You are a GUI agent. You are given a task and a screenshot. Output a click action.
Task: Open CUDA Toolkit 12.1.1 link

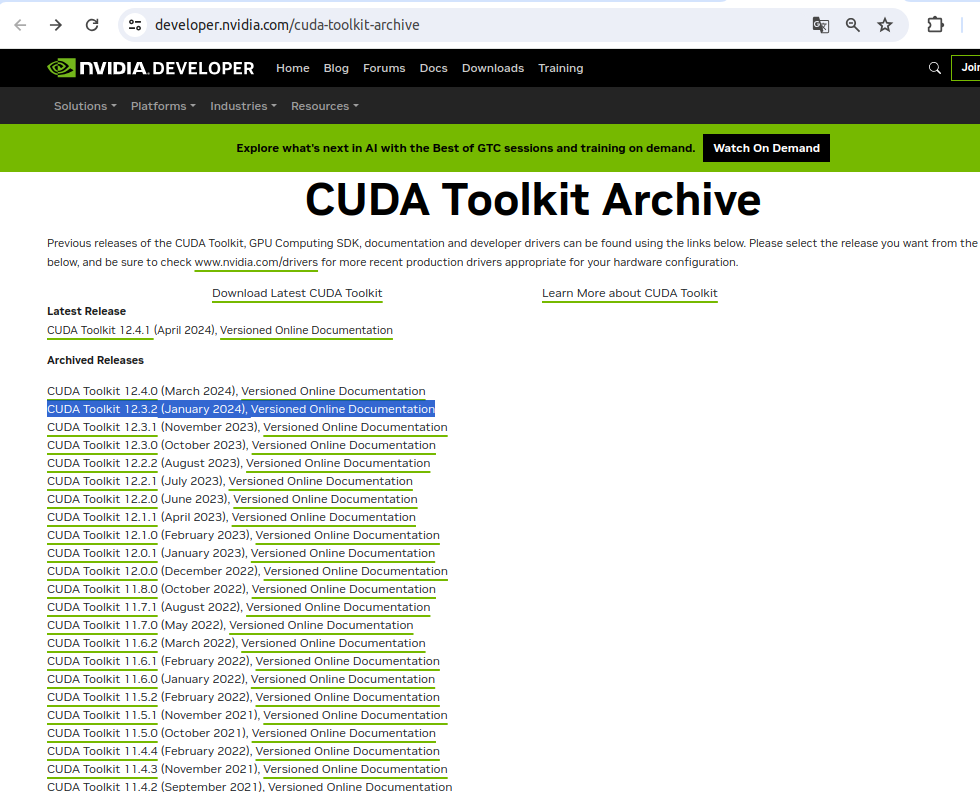tap(102, 518)
